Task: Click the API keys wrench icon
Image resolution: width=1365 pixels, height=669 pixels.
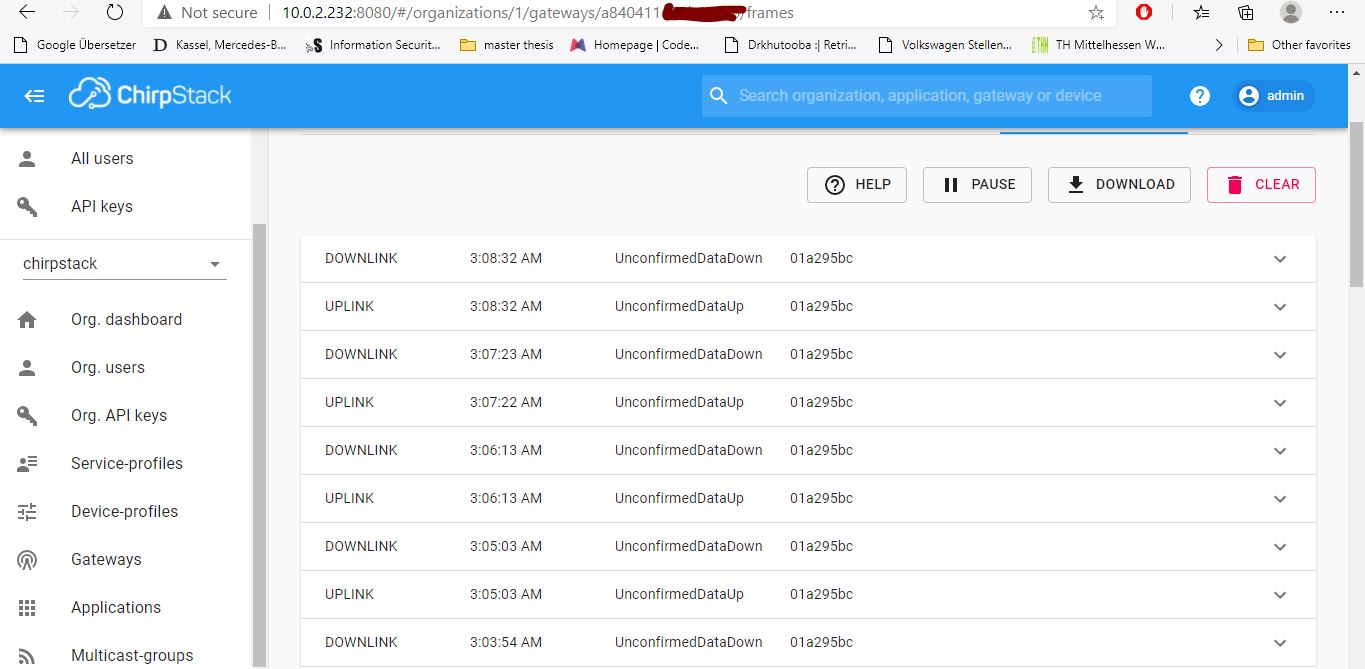Action: click(27, 206)
